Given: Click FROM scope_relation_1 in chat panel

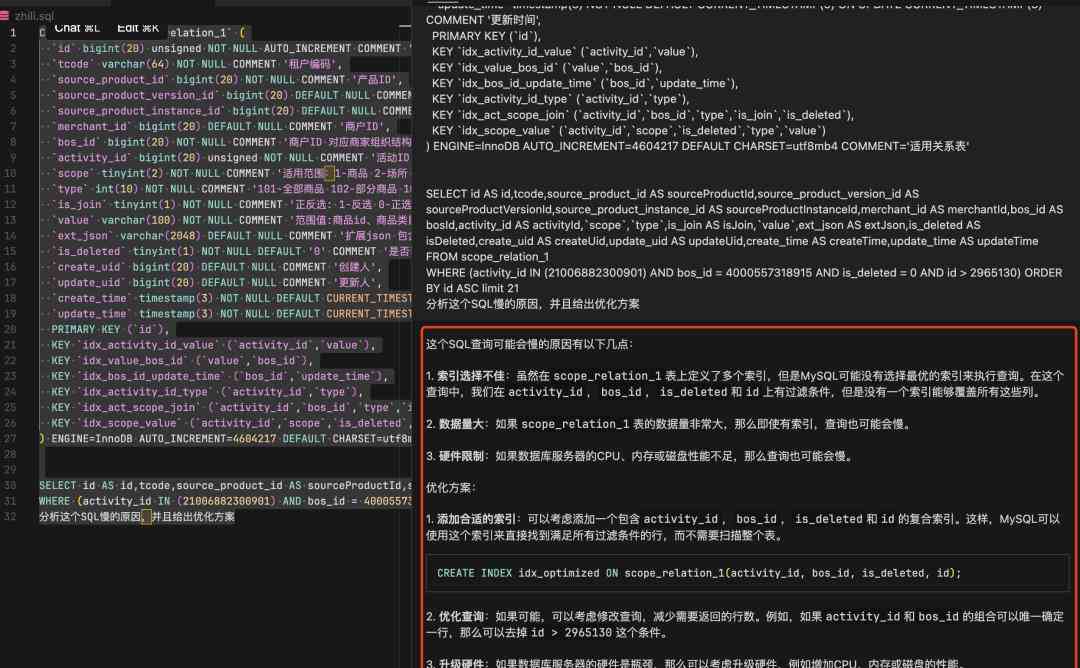Looking at the screenshot, I should click(x=487, y=257).
